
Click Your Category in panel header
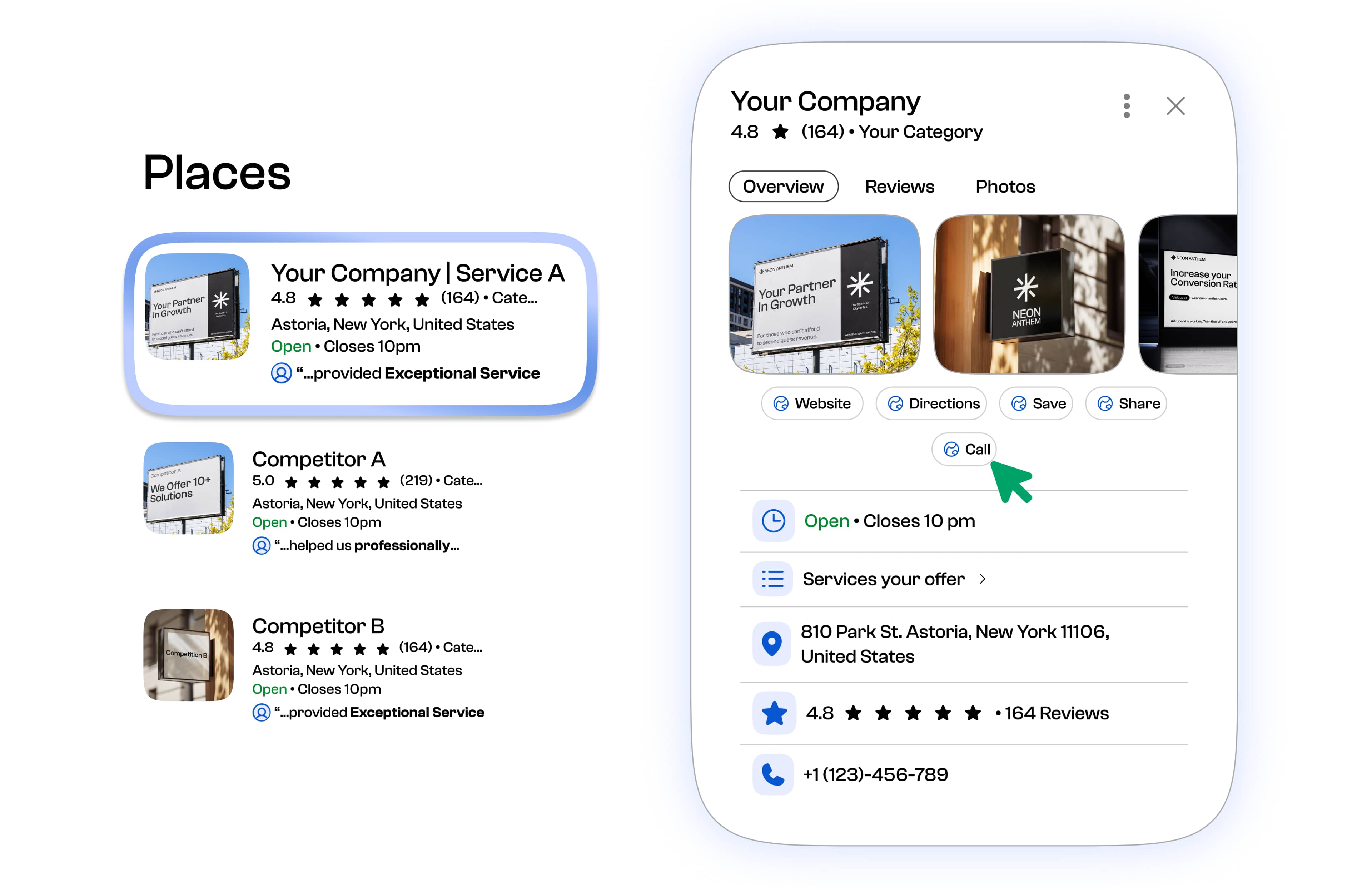(x=920, y=133)
